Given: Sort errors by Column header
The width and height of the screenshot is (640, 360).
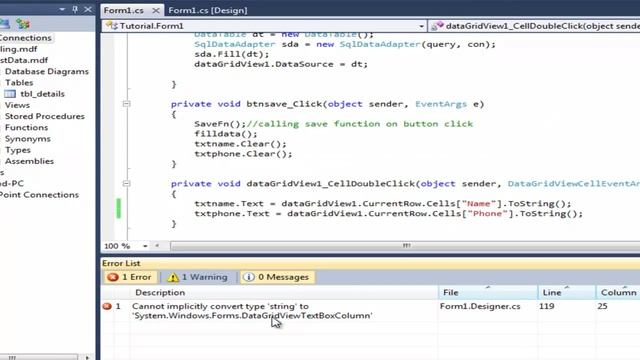Looking at the screenshot, I should point(618,293).
